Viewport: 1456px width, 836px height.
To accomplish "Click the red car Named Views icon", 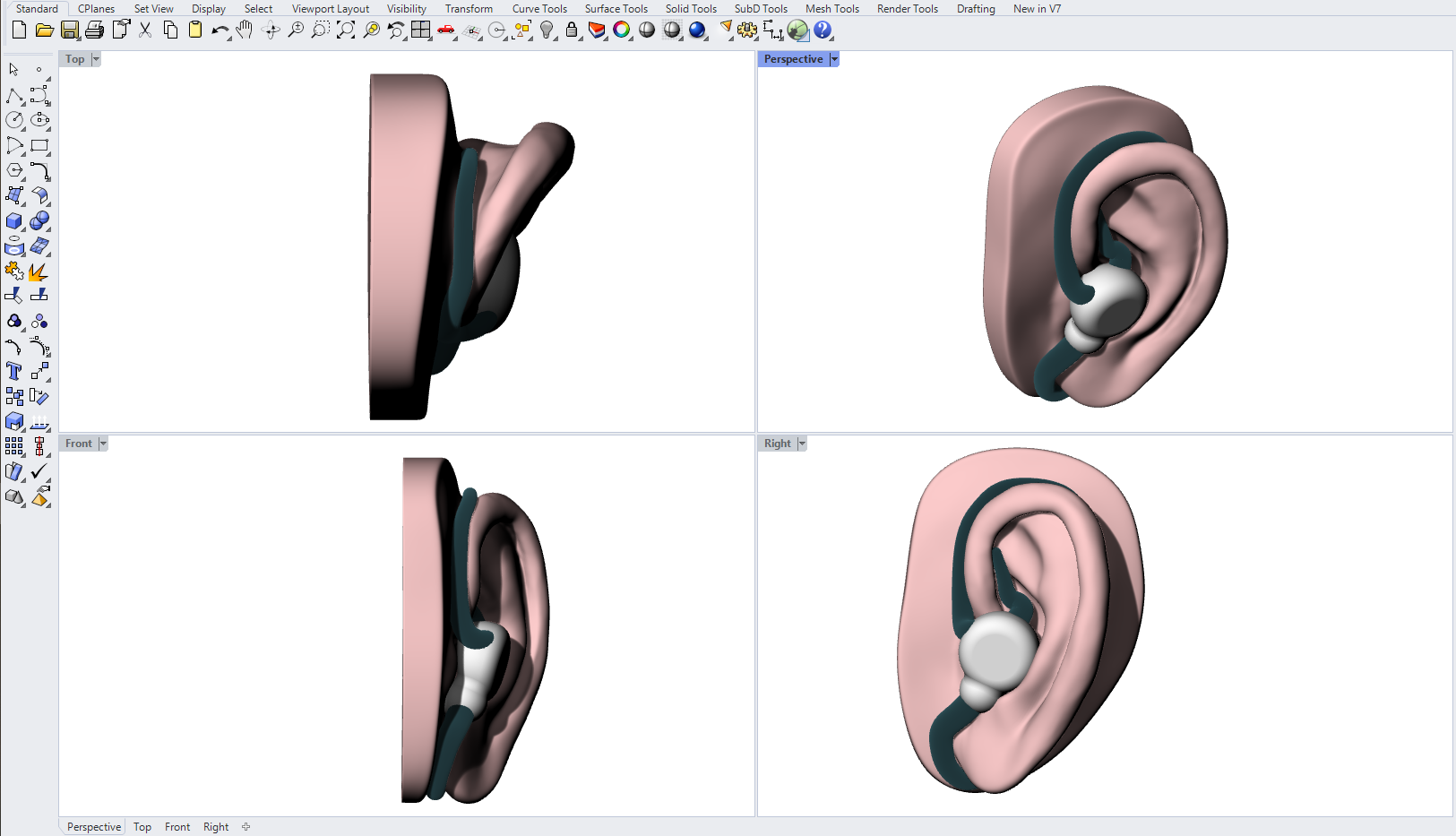I will [446, 30].
